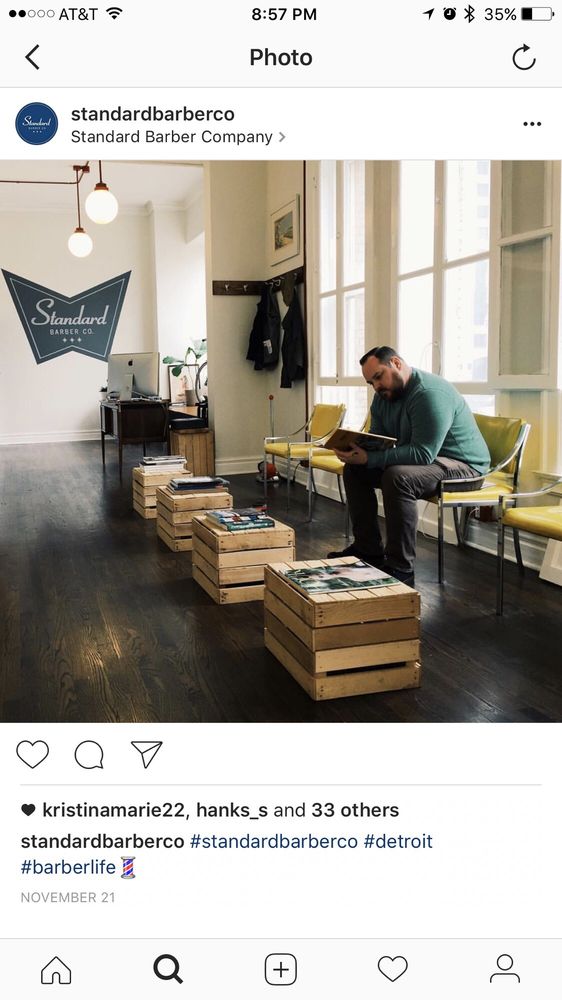Like the post with the heart icon
This screenshot has height=1000, width=562.
33,754
